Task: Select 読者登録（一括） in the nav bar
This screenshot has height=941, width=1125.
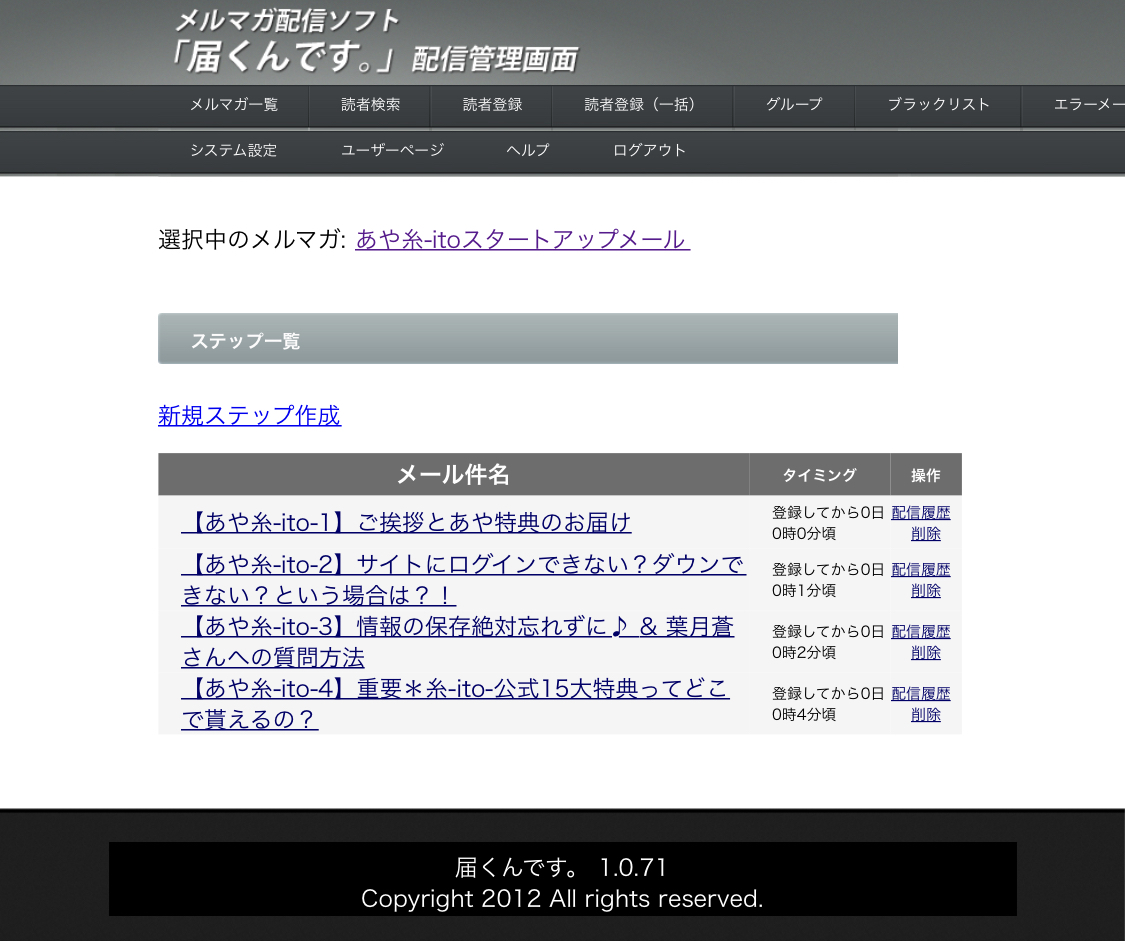Action: (x=640, y=105)
